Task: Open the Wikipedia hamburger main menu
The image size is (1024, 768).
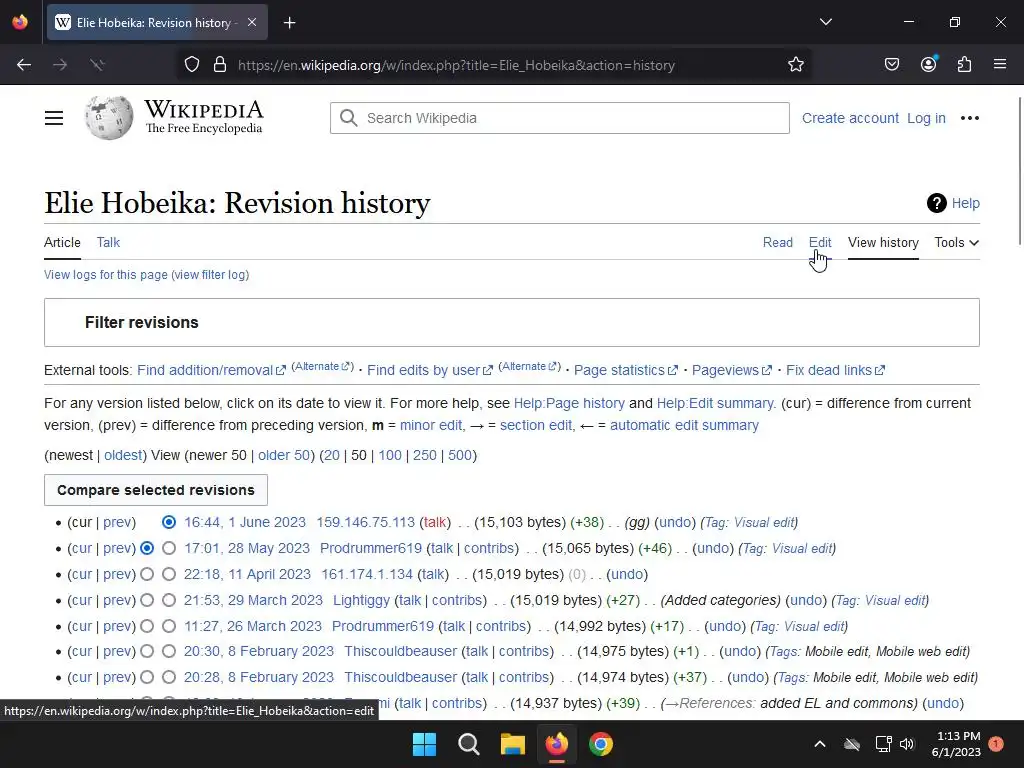Action: 54,118
